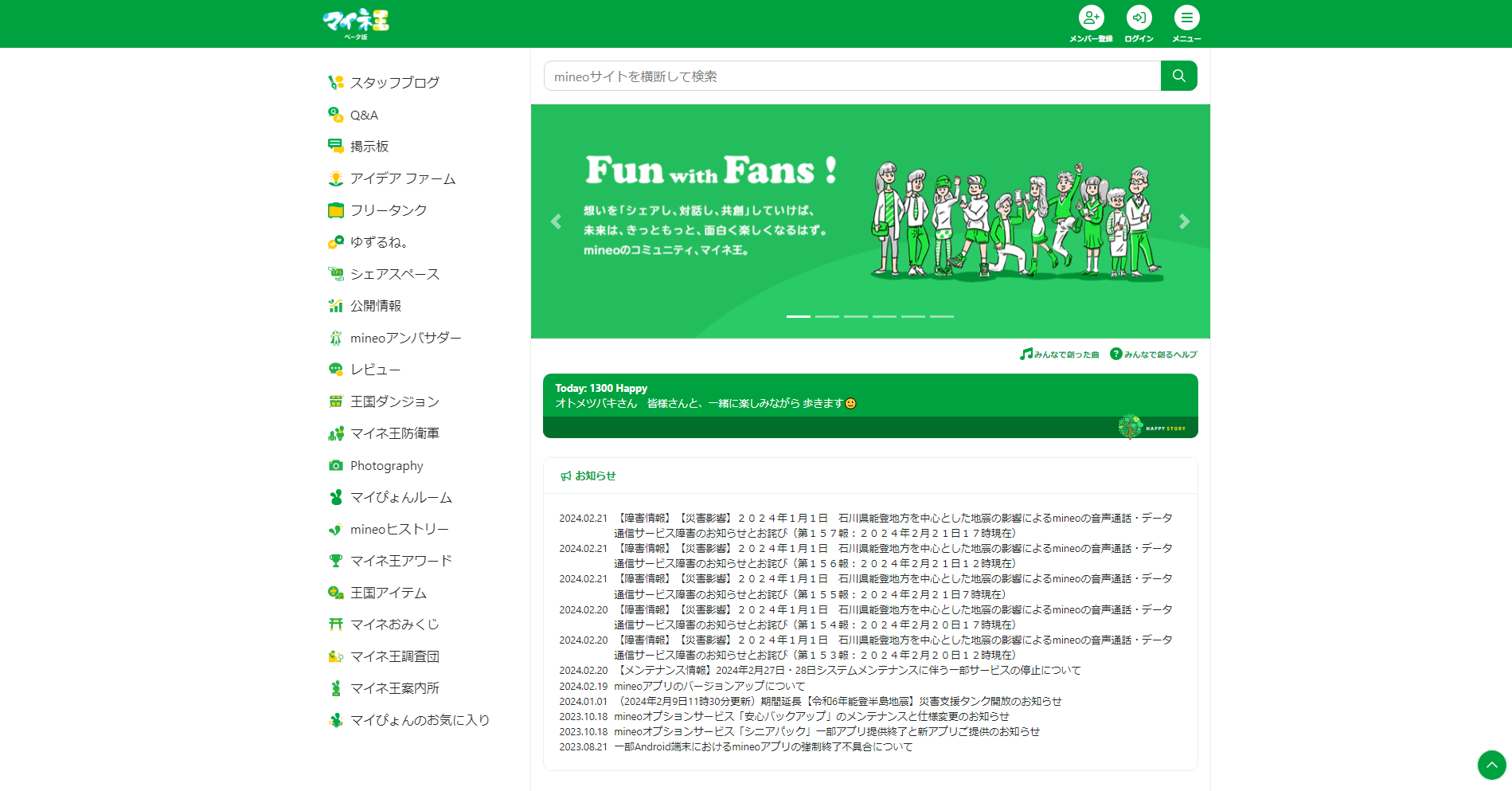Open マイネ王アワード menu item
The image size is (1512, 791).
point(401,561)
